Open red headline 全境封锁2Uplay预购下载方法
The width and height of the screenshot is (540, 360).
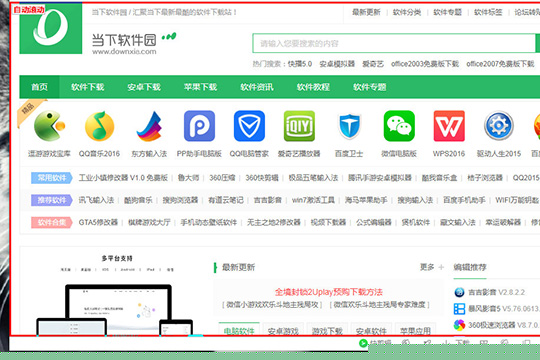coord(329,292)
